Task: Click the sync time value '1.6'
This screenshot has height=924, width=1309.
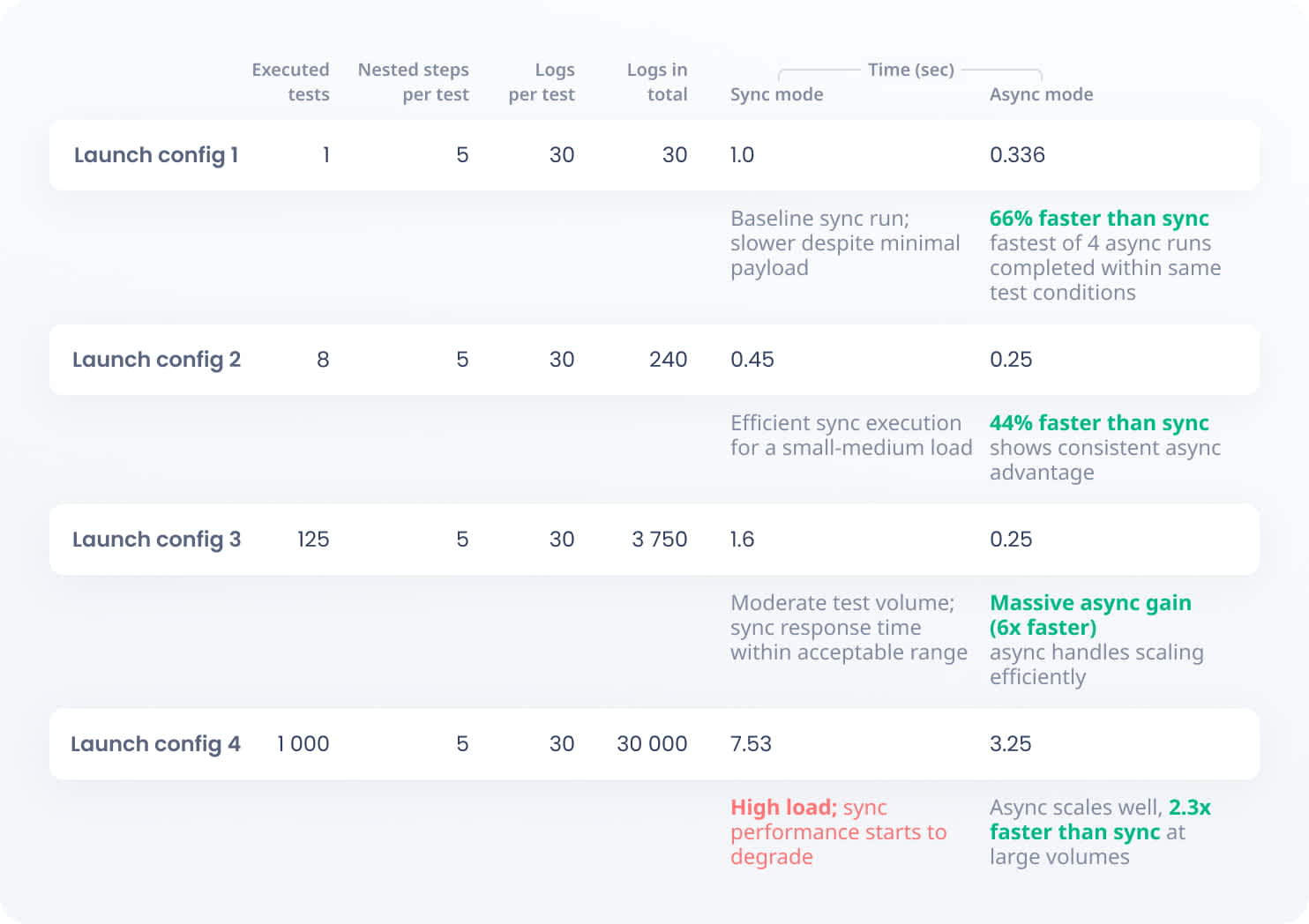Action: 742,540
